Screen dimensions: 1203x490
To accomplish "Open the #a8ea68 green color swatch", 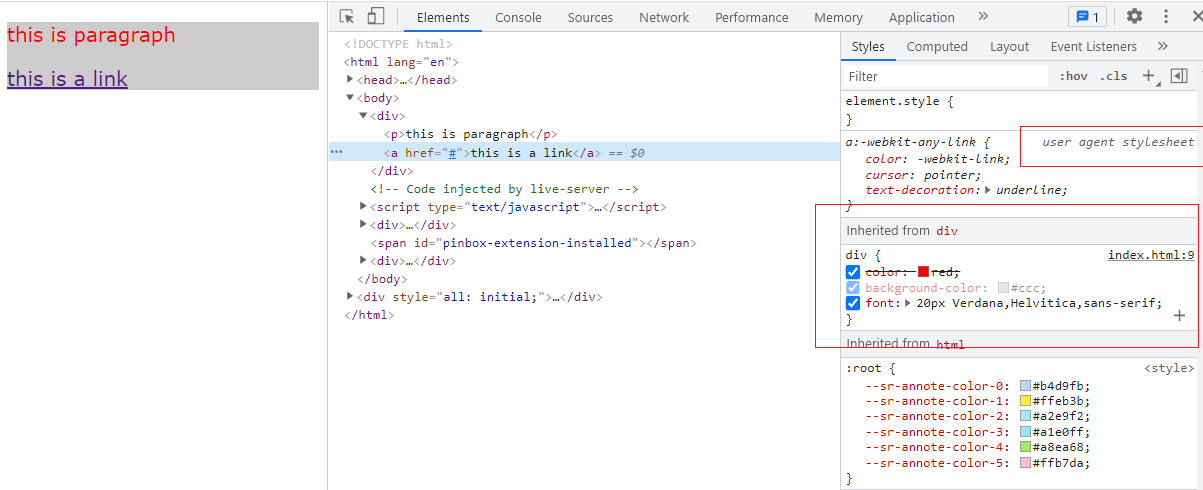I will [1025, 447].
